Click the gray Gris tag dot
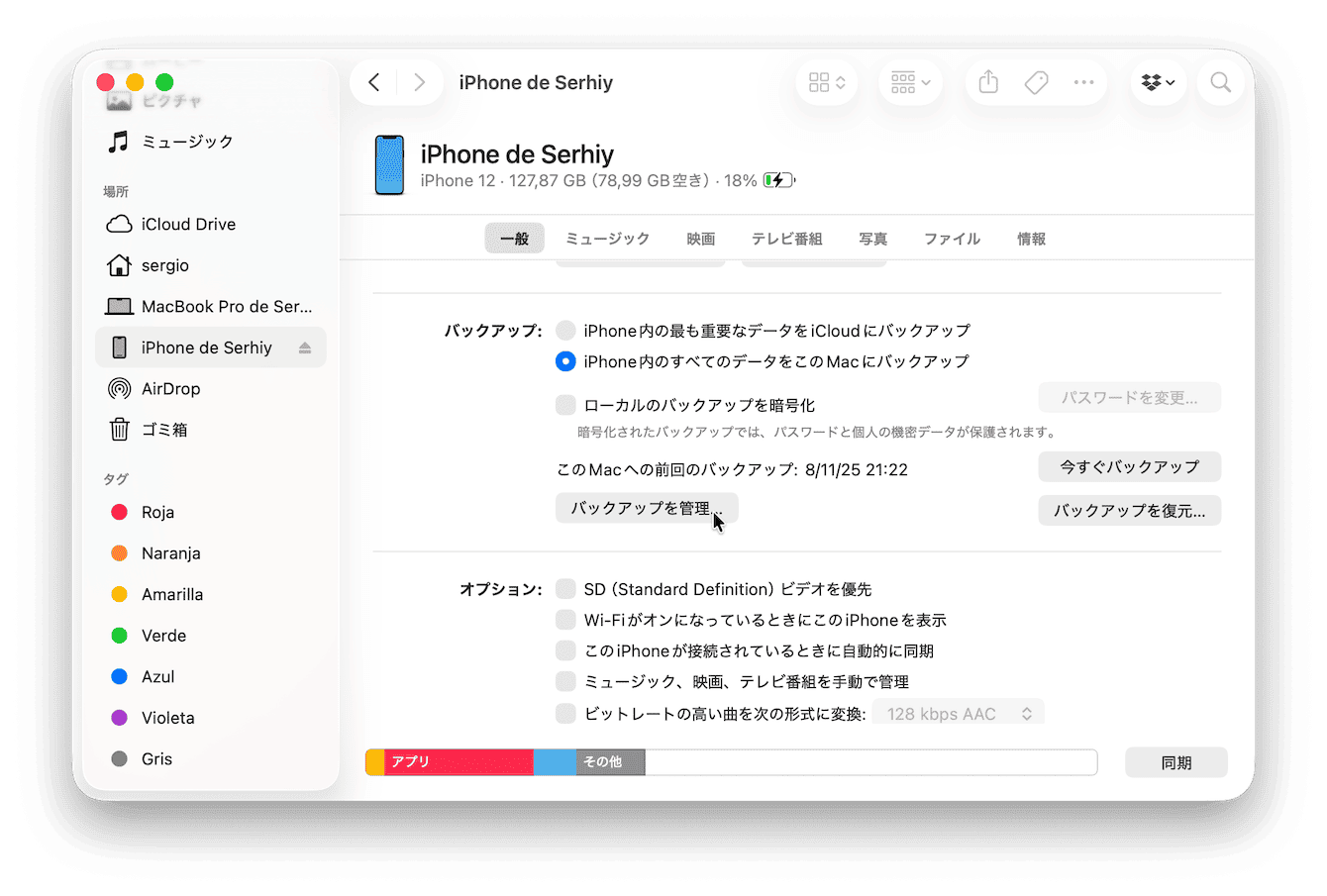Screen dimensions: 1327x896 coord(119,759)
